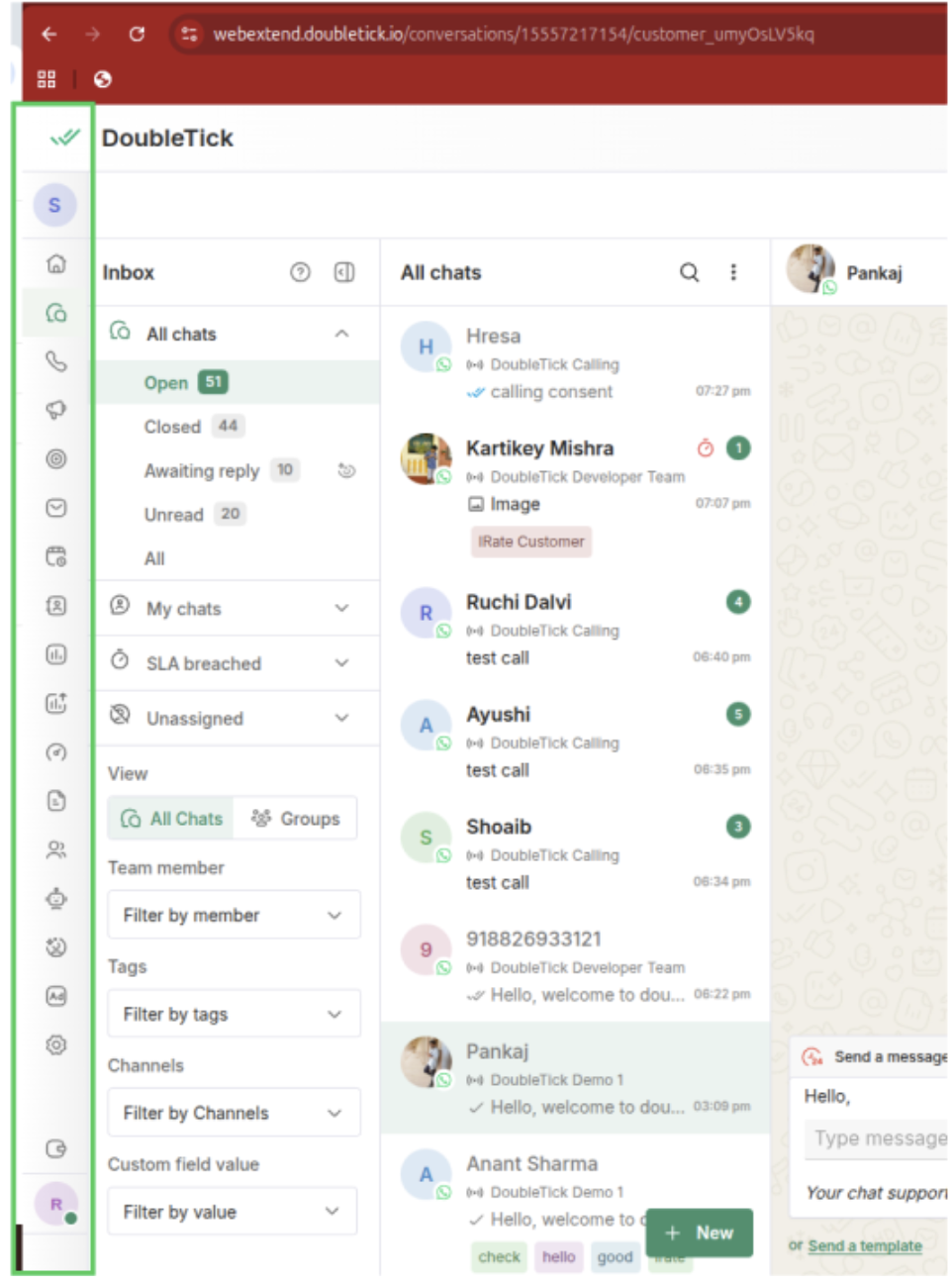This screenshot has width=952, height=1285.
Task: Click the Send a template link
Action: tap(865, 1245)
